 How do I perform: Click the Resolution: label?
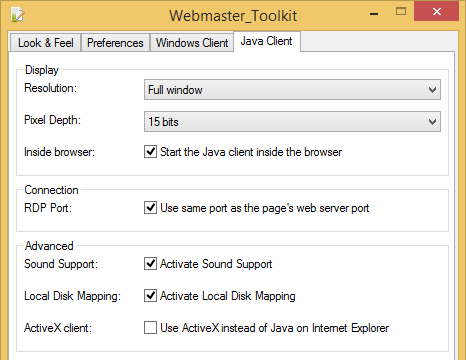[x=50, y=88]
